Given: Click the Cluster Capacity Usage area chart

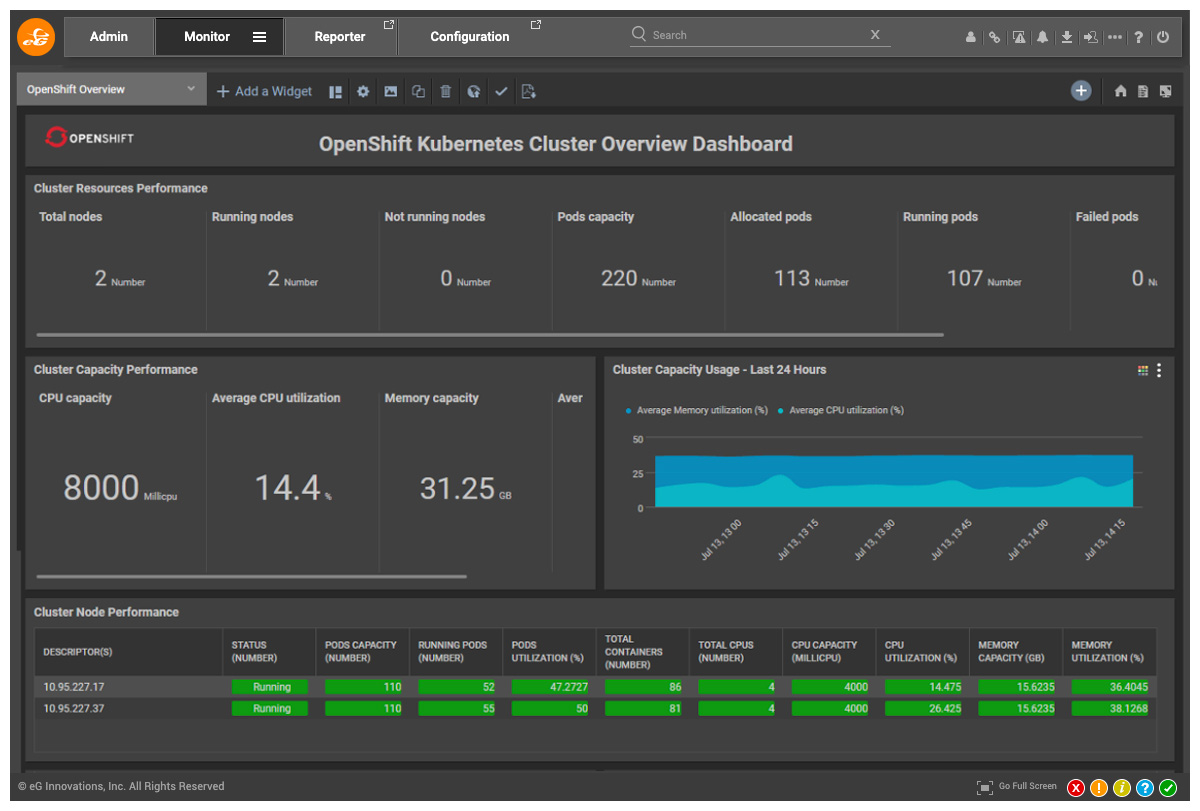Looking at the screenshot, I should click(x=894, y=481).
